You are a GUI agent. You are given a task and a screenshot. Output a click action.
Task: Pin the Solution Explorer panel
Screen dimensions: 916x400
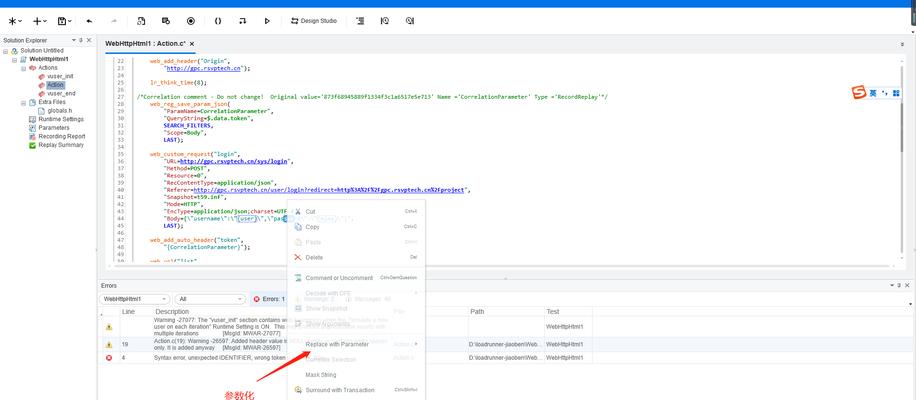[x=81, y=40]
